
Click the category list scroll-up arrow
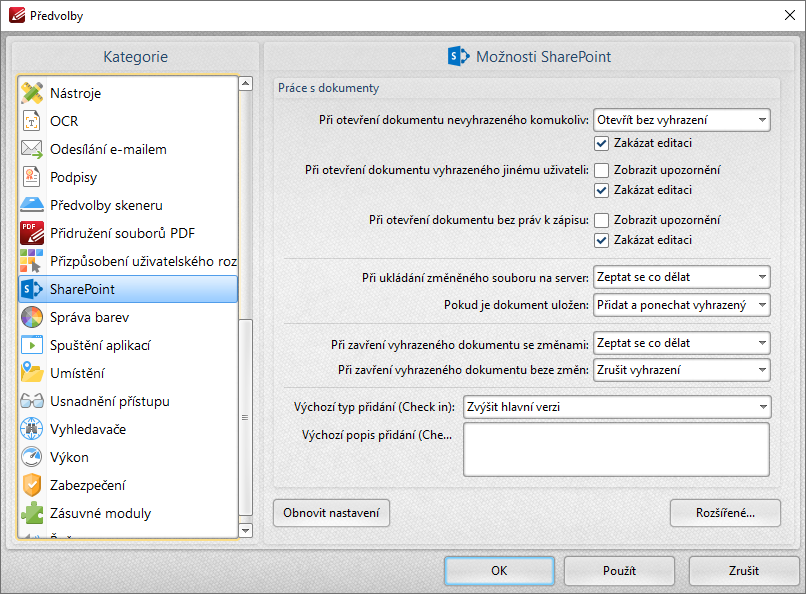[246, 83]
